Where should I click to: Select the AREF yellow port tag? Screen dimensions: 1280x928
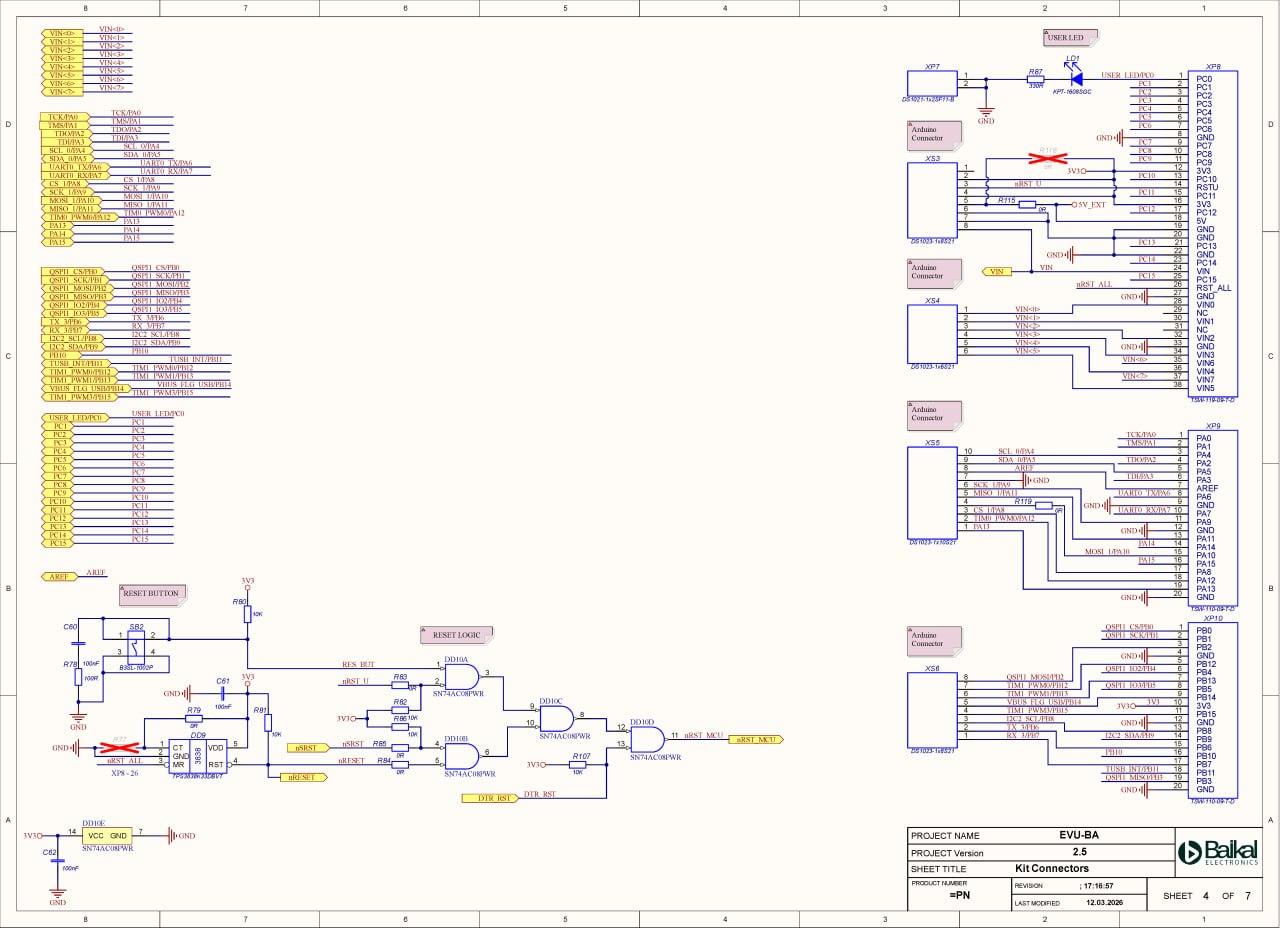(59, 577)
